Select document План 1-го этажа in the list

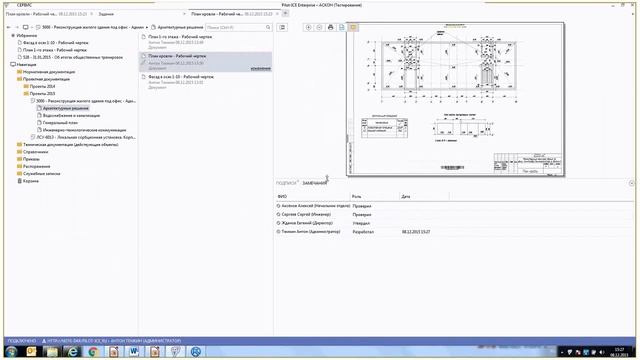(x=206, y=42)
